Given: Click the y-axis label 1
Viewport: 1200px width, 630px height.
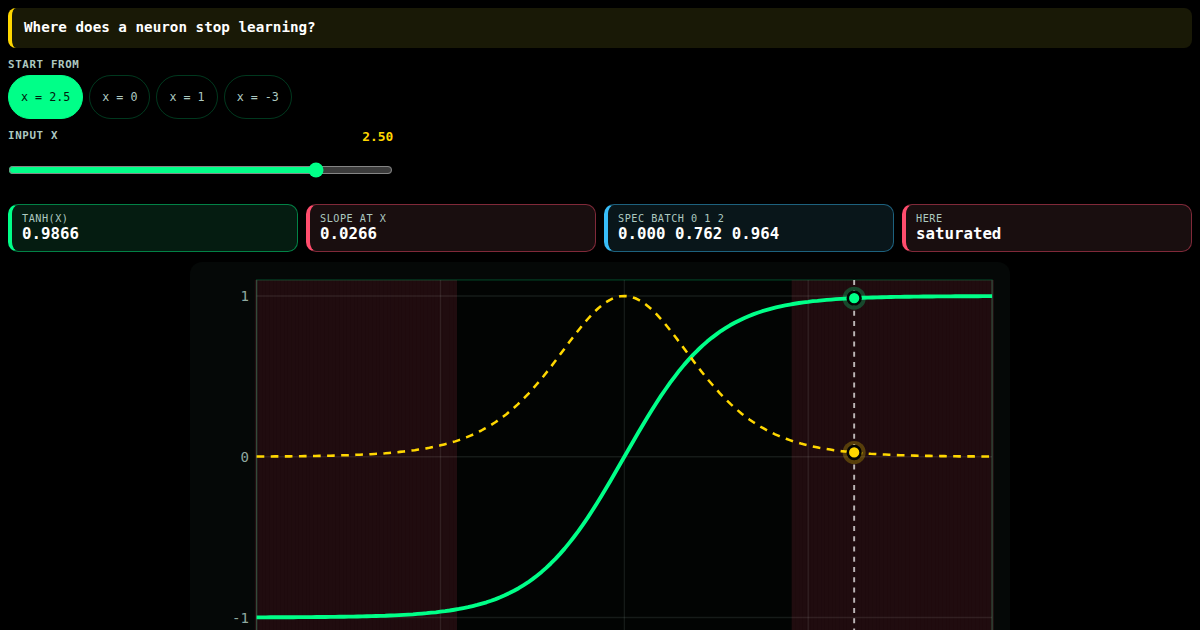Looking at the screenshot, I should coord(244,296).
